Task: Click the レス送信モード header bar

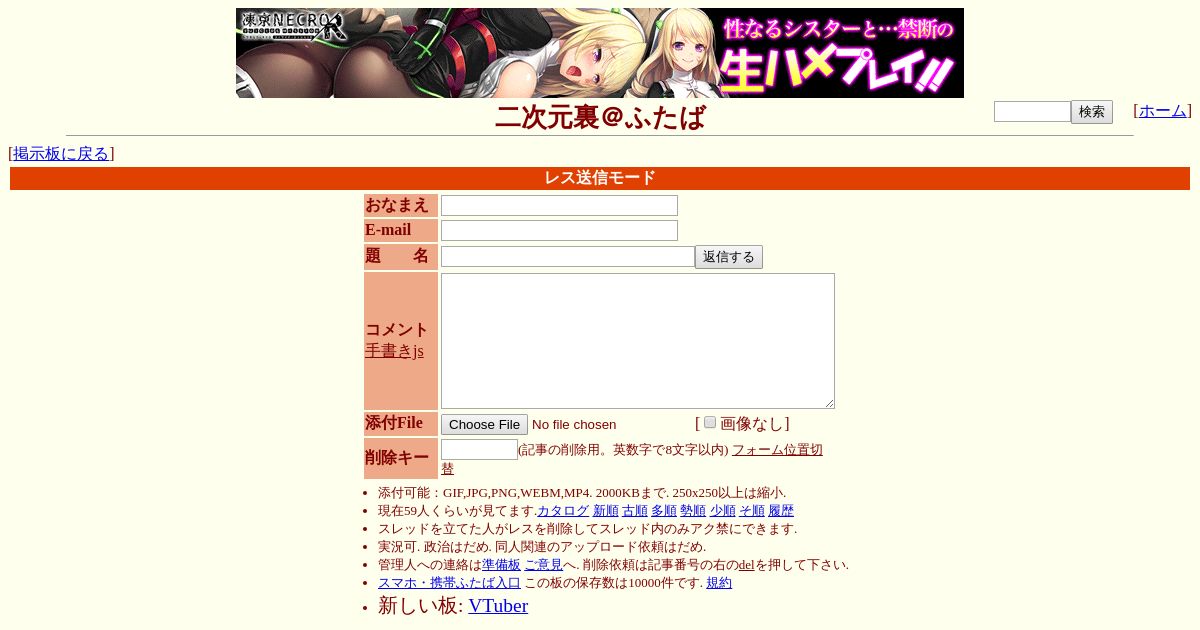Action: point(600,178)
